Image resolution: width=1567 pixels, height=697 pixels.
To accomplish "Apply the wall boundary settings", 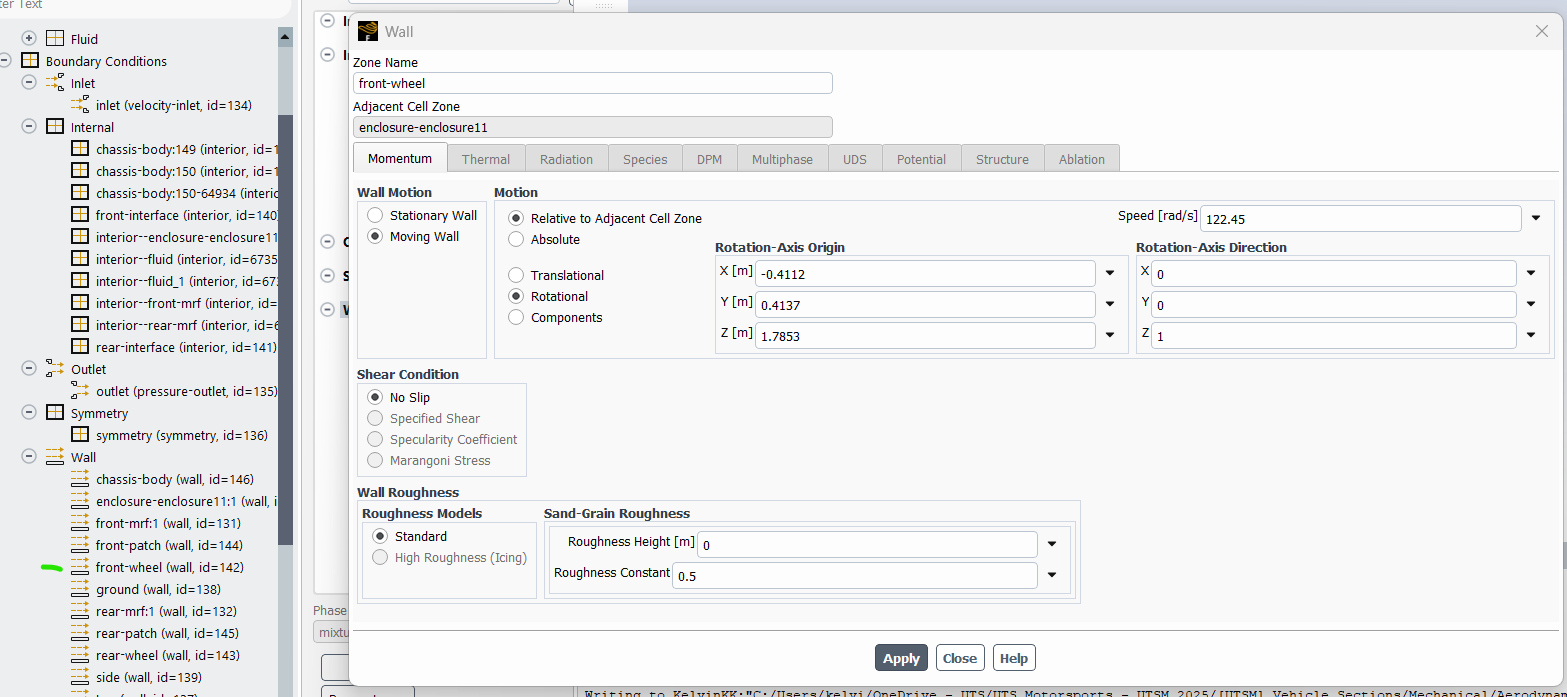I will click(x=901, y=658).
